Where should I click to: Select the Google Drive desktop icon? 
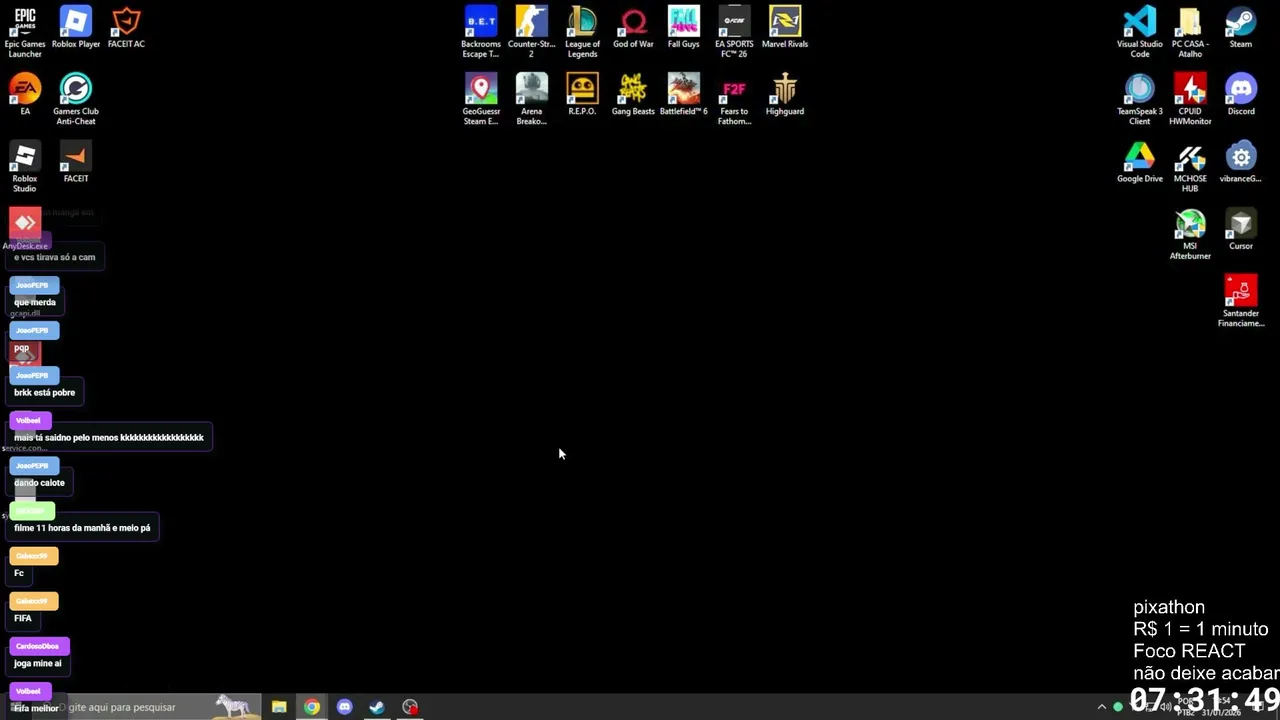1140,161
